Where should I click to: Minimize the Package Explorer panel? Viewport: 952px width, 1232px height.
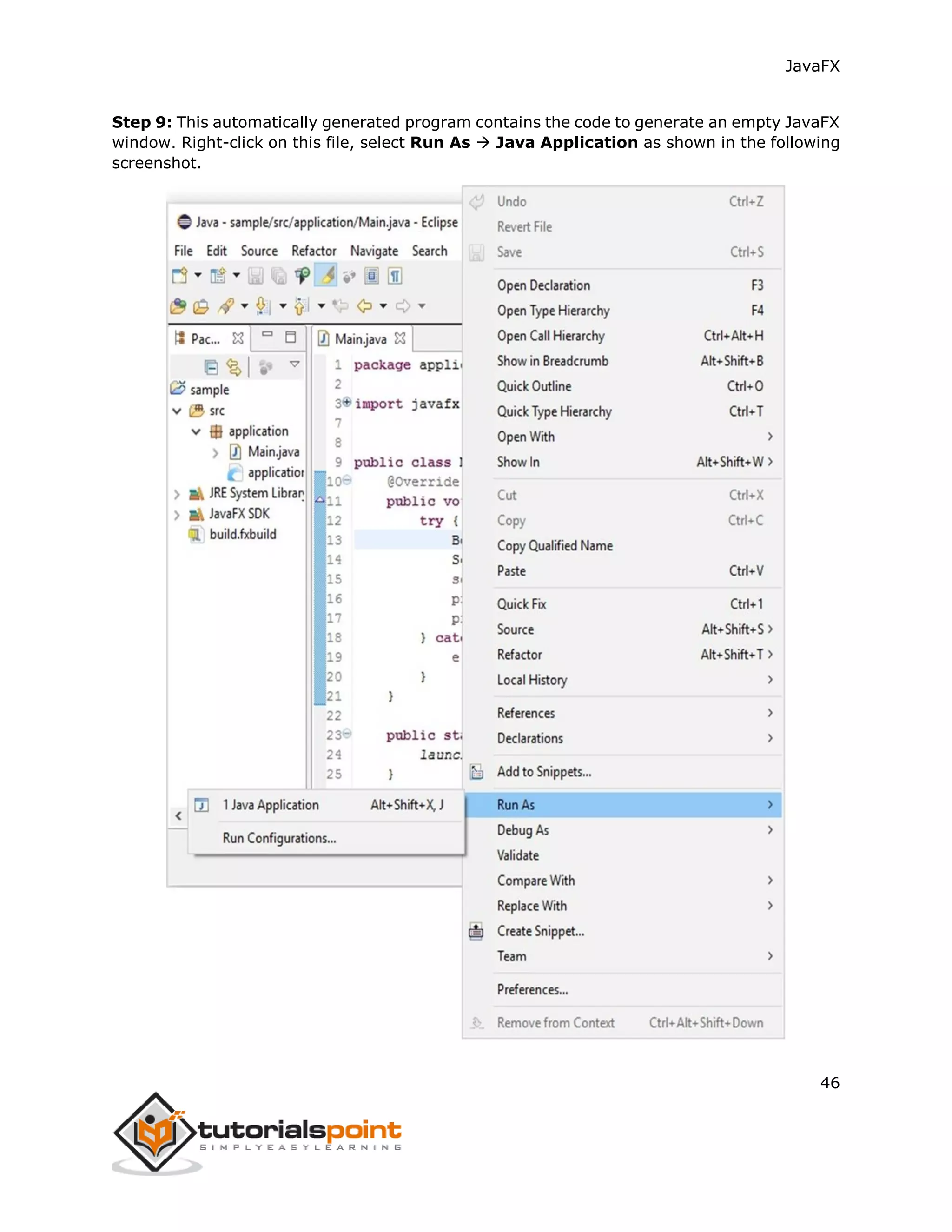[267, 335]
